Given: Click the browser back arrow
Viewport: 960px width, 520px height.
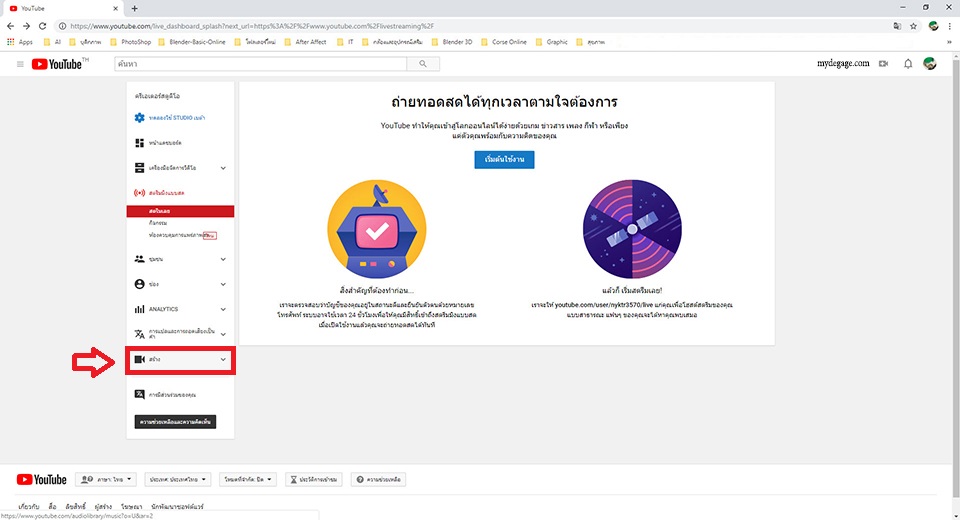Looking at the screenshot, I should click(10, 26).
